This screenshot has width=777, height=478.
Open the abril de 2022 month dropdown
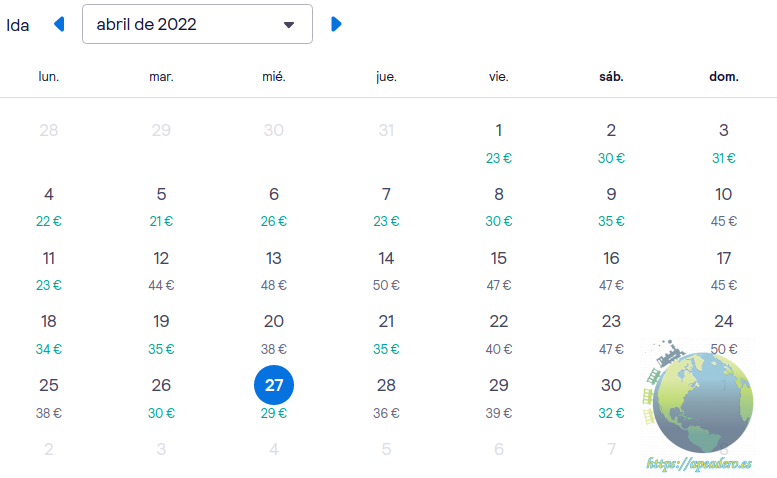197,24
